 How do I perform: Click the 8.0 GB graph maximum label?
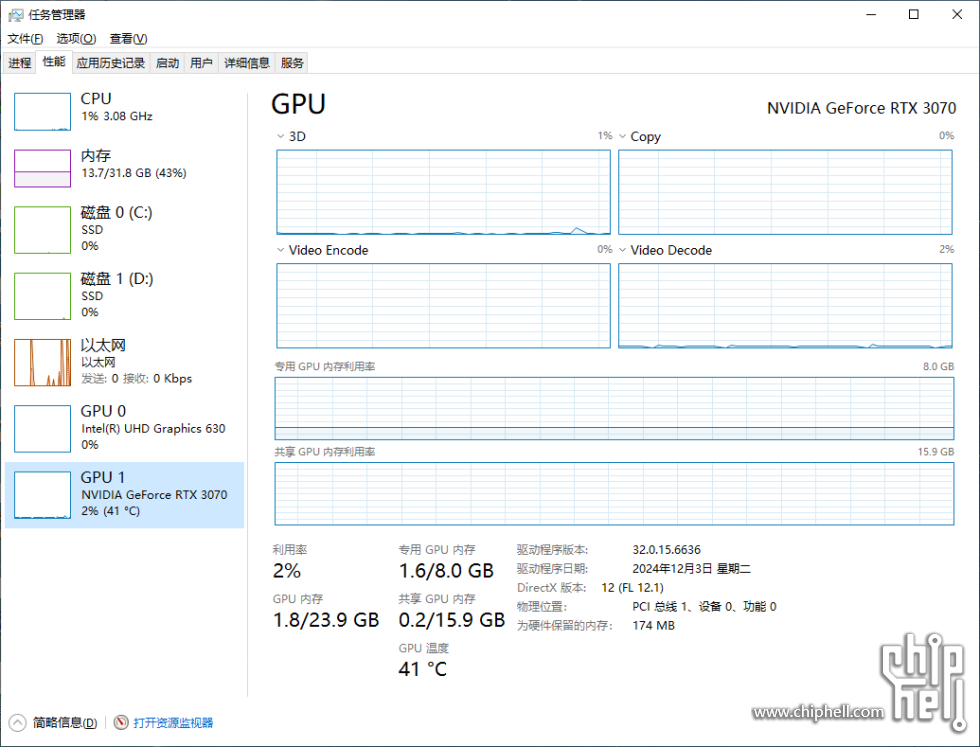click(x=938, y=366)
